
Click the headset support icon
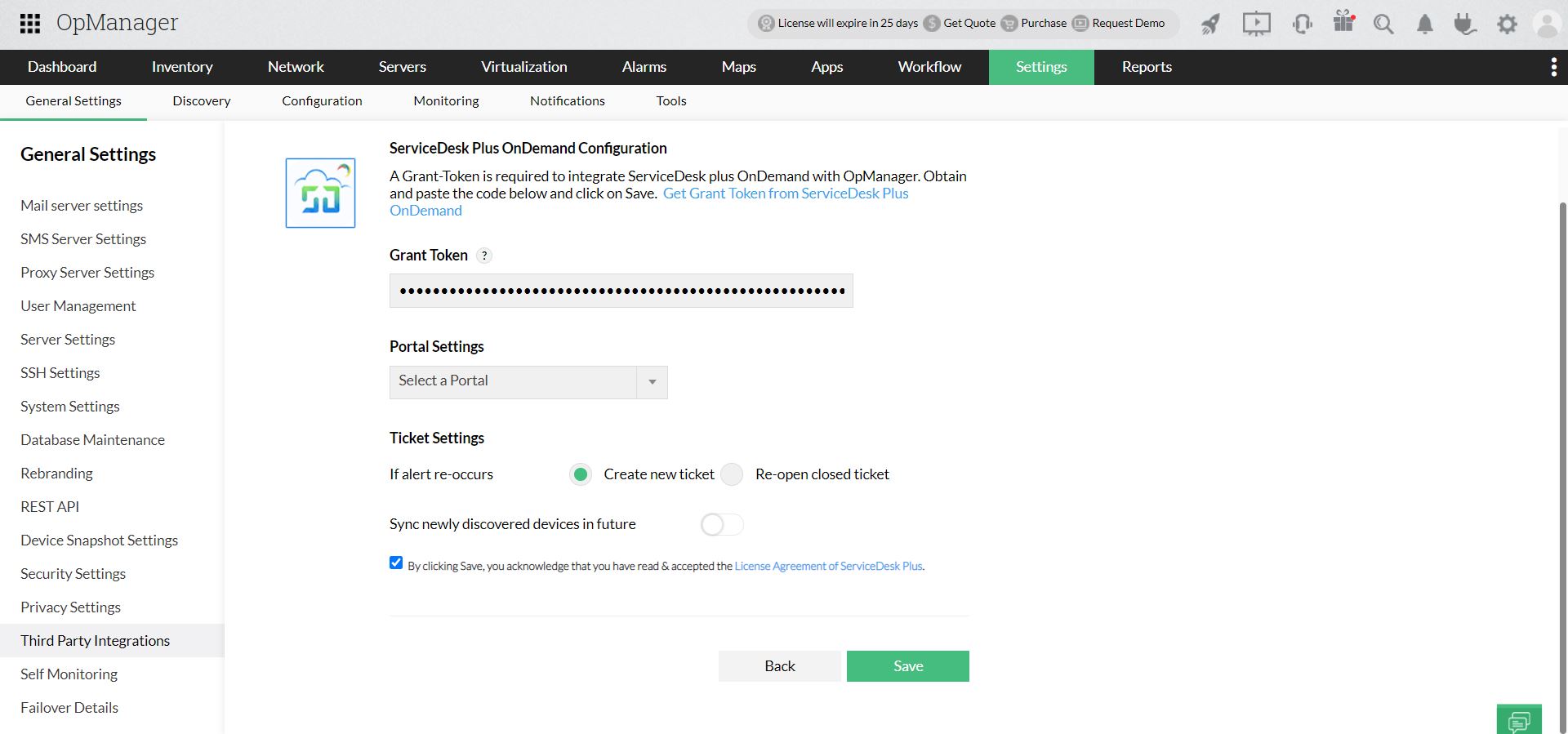point(1303,24)
